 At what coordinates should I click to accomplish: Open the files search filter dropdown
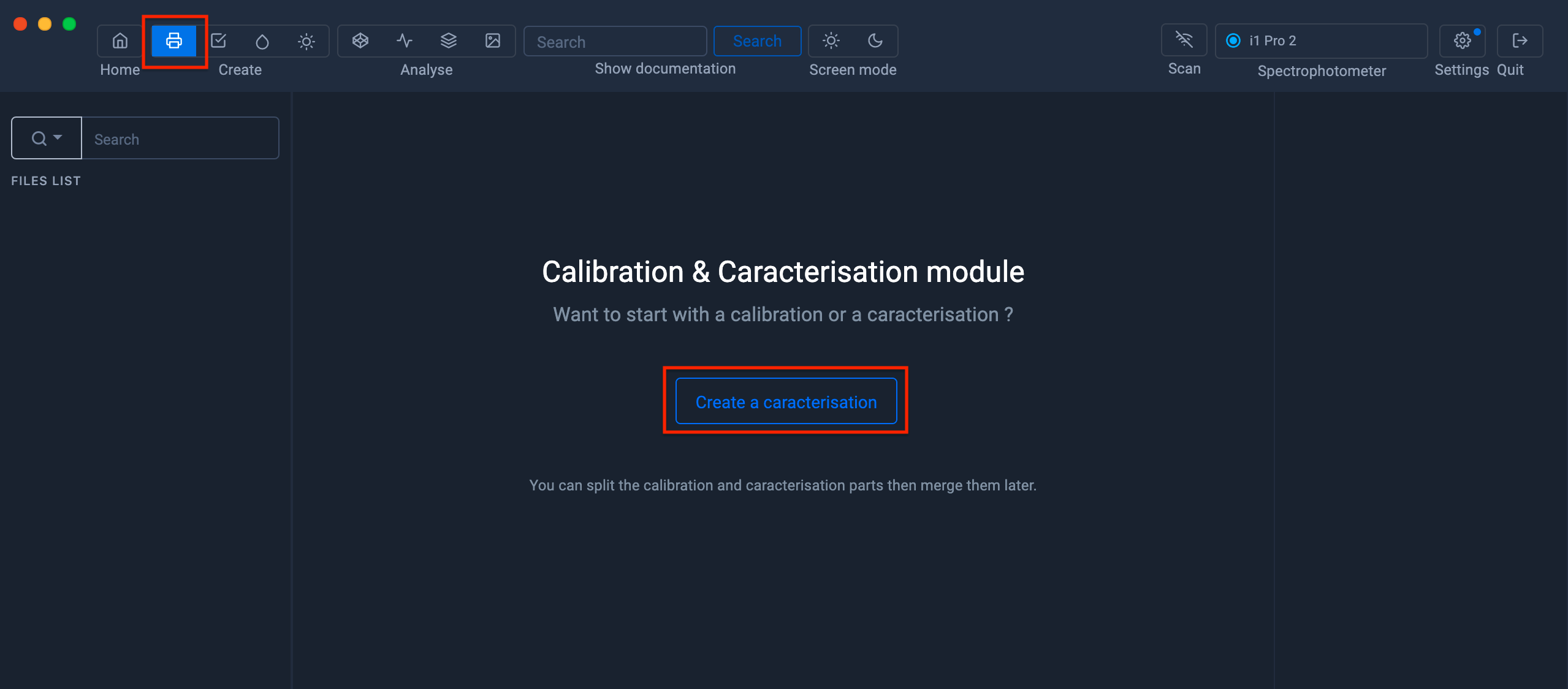point(47,138)
